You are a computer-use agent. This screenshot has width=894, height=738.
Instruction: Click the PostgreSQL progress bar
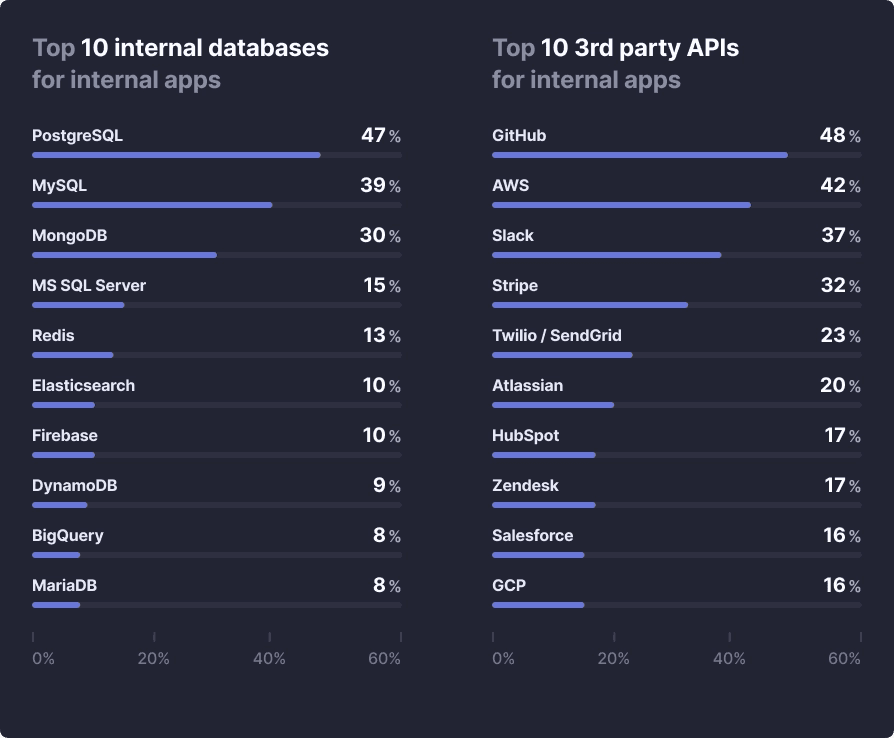176,155
